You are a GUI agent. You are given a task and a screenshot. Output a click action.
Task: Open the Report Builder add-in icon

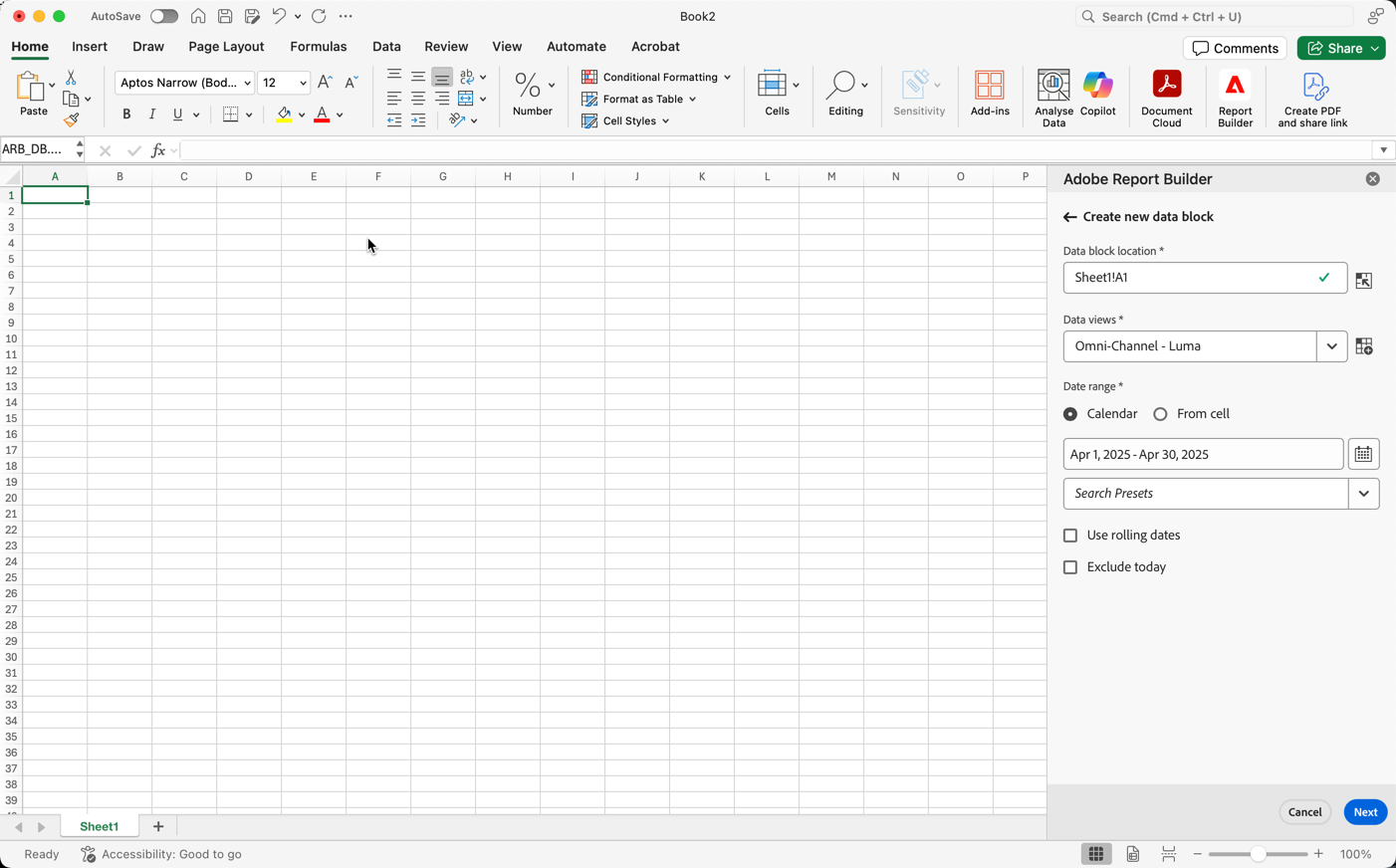pyautogui.click(x=1235, y=98)
